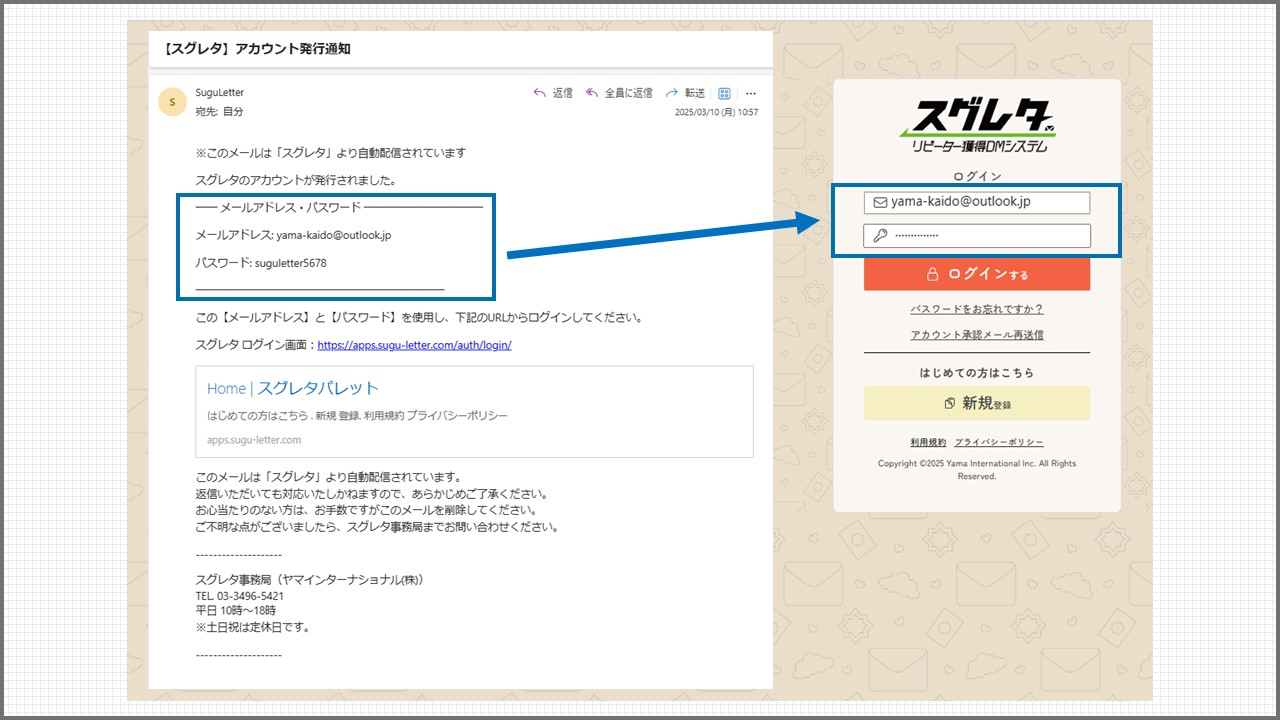
Task: Click the yellow 新規登録 button
Action: (x=977, y=404)
